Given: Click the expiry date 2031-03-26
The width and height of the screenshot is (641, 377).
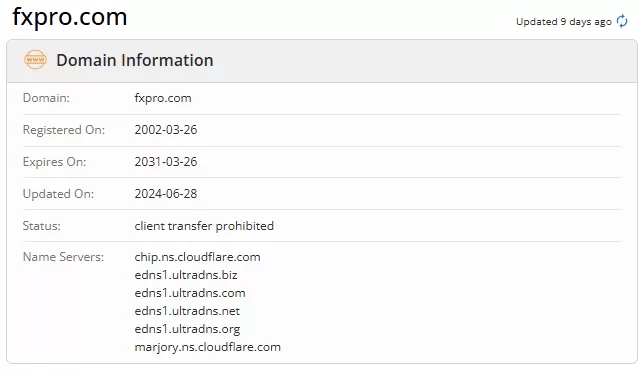Looking at the screenshot, I should click(166, 162).
